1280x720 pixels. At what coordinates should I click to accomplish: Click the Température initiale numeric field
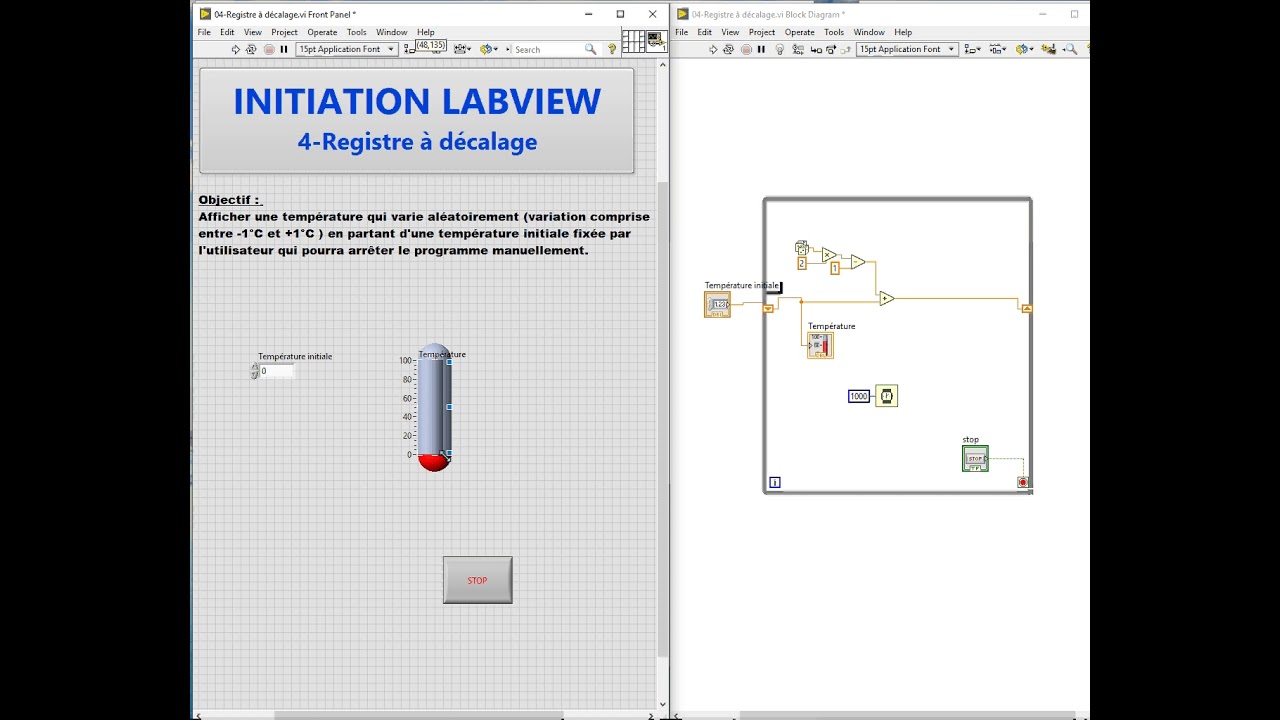click(277, 371)
